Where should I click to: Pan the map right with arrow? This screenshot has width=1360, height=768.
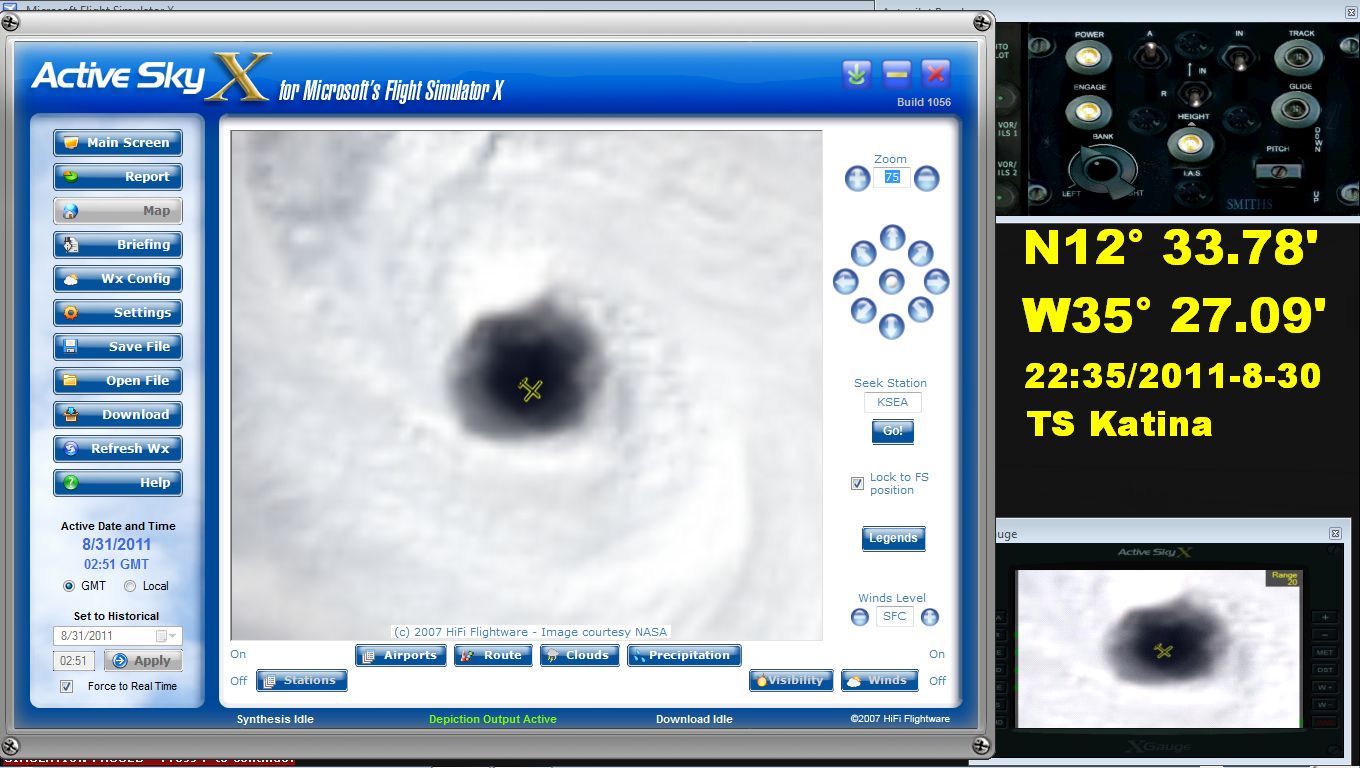(937, 281)
